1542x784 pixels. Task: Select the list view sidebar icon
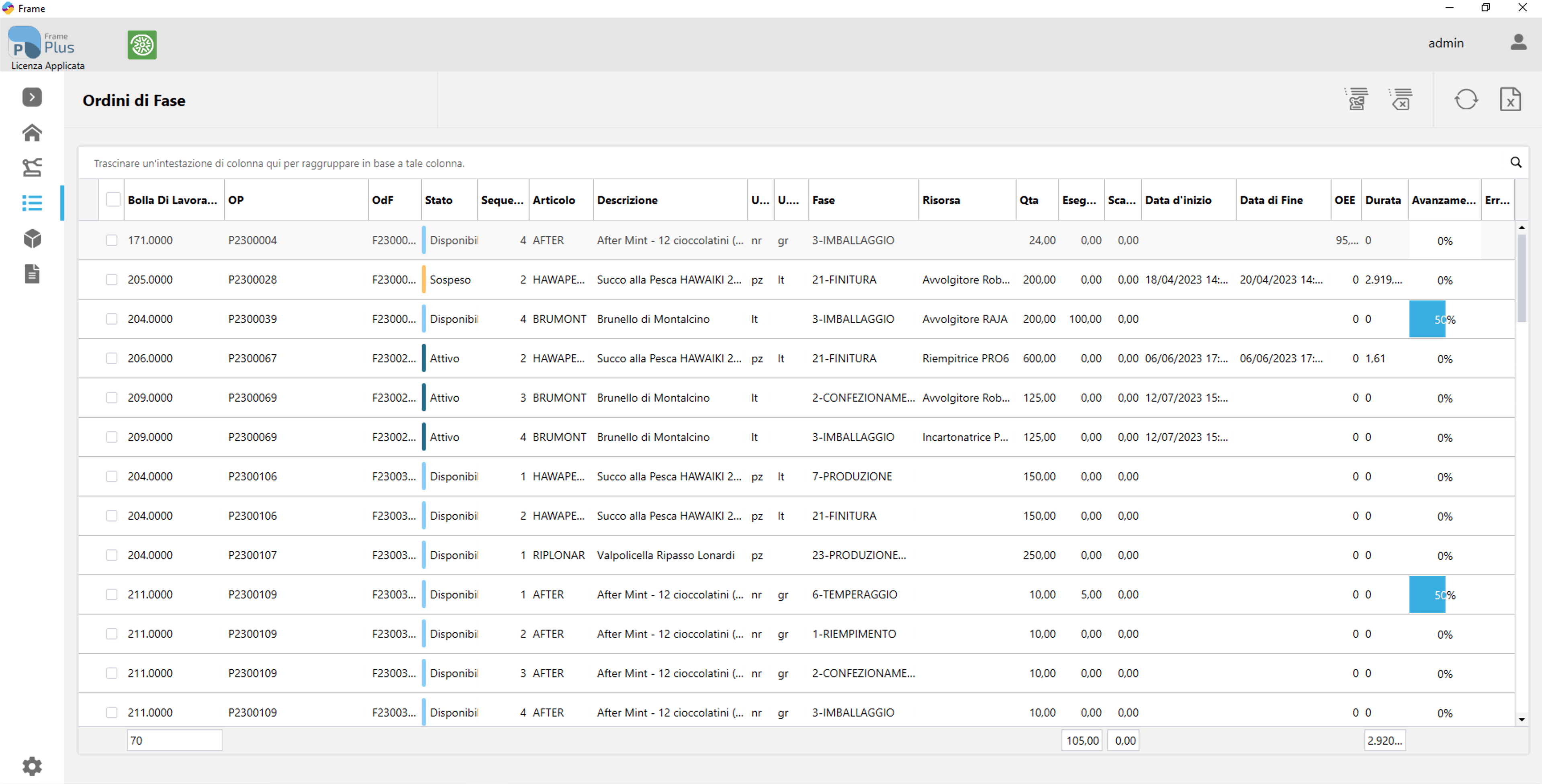click(x=32, y=203)
